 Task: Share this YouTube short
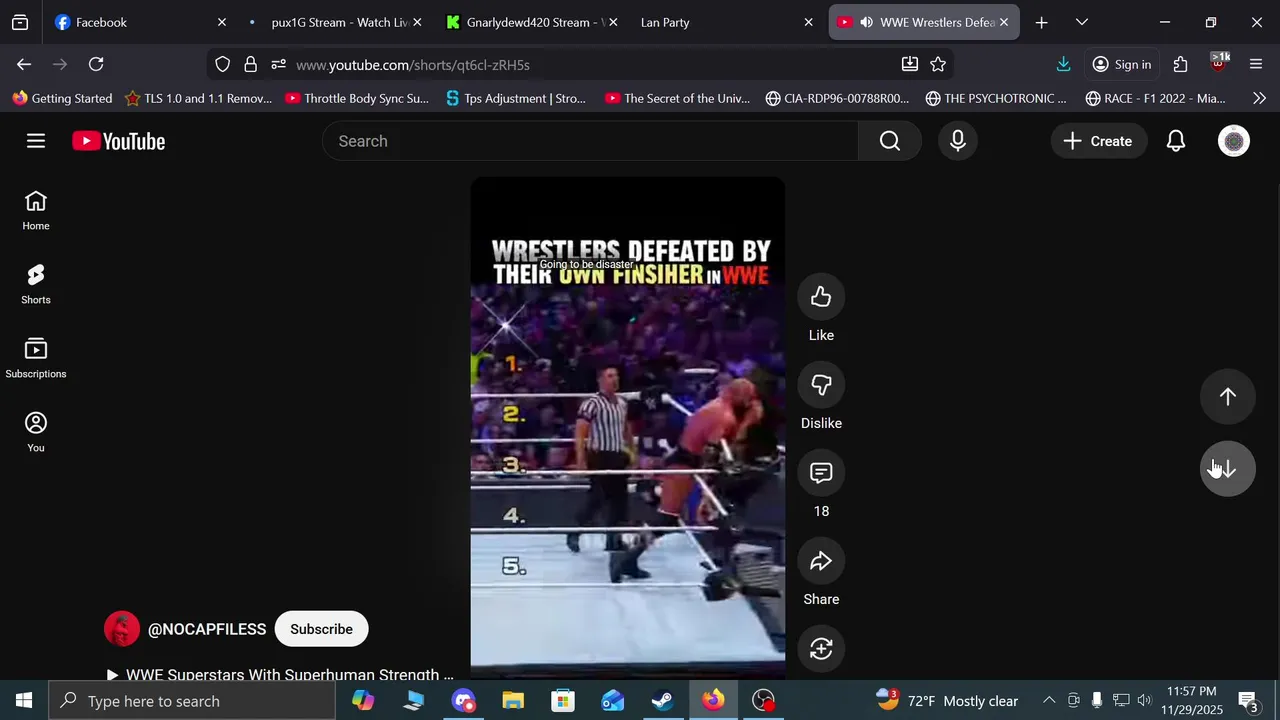(x=821, y=561)
